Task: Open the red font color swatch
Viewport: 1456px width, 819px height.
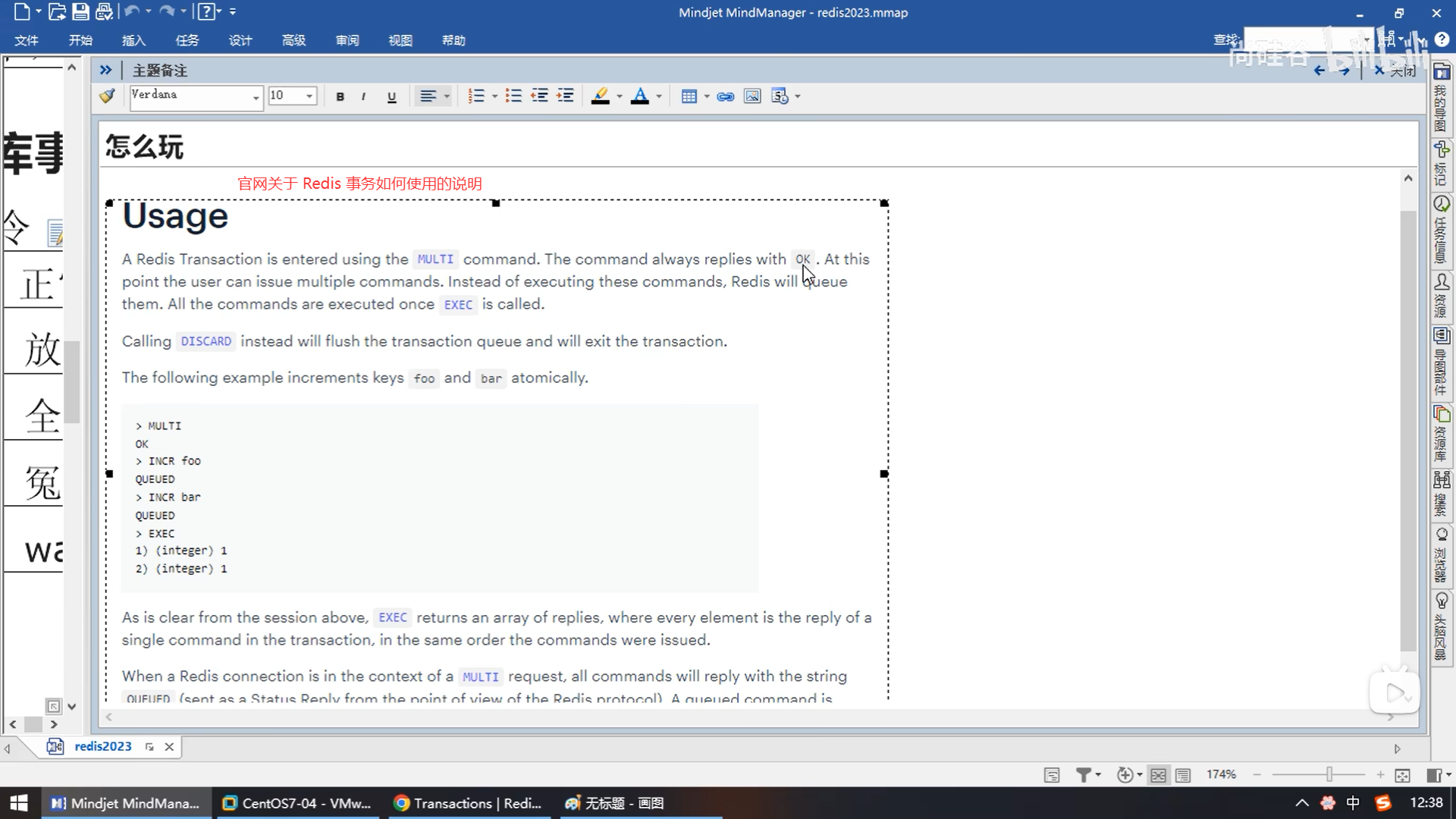Action: click(x=639, y=96)
